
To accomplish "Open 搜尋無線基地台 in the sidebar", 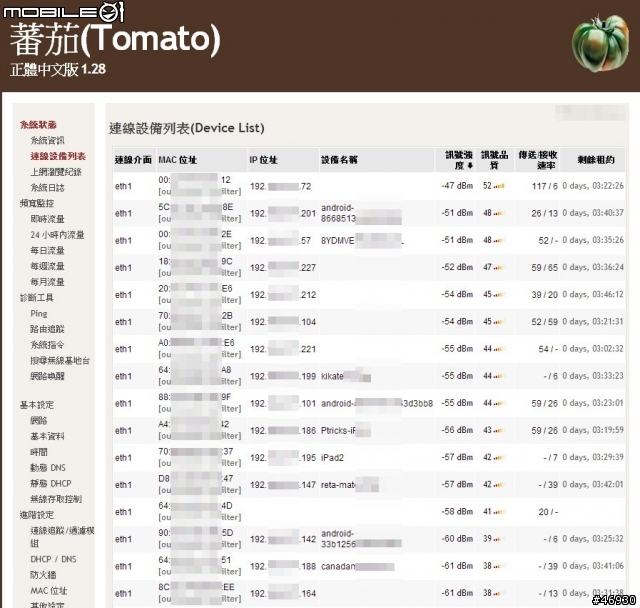I will (60, 360).
